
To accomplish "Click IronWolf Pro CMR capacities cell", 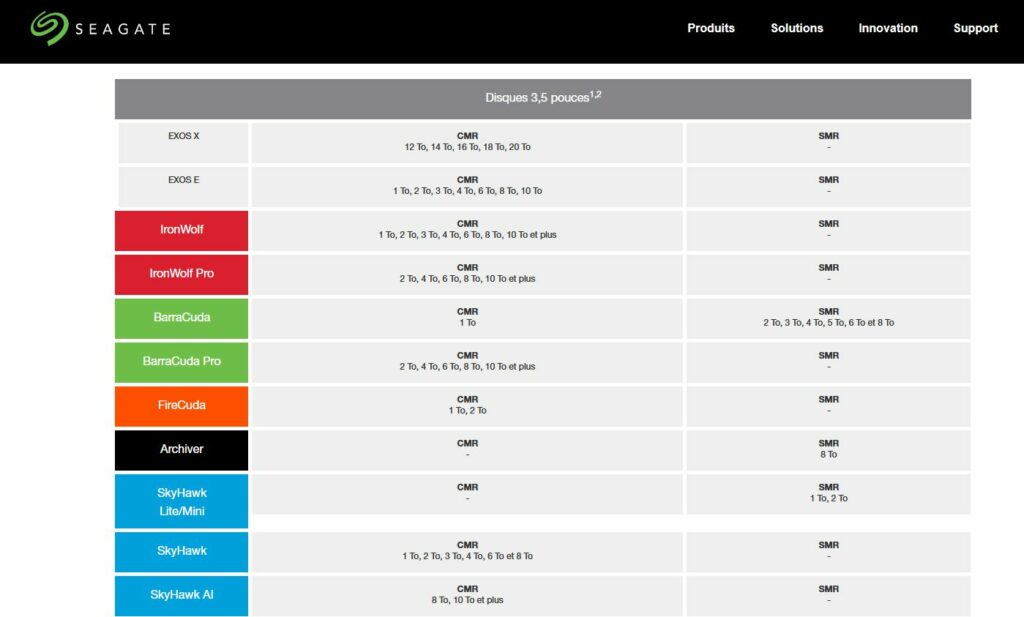I will [468, 274].
